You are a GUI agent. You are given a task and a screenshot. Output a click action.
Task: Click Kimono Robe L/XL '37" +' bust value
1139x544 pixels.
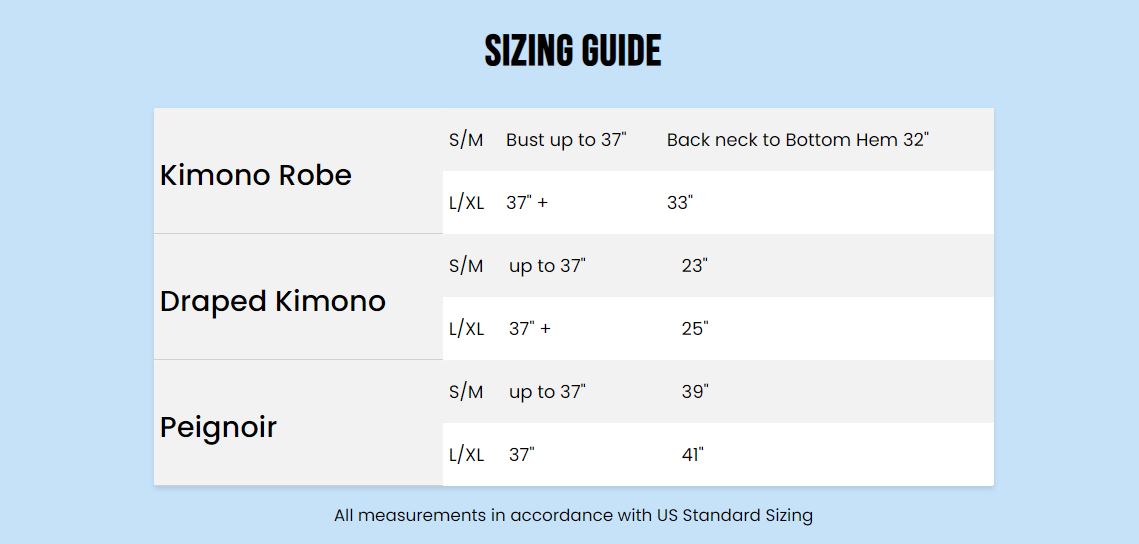527,203
